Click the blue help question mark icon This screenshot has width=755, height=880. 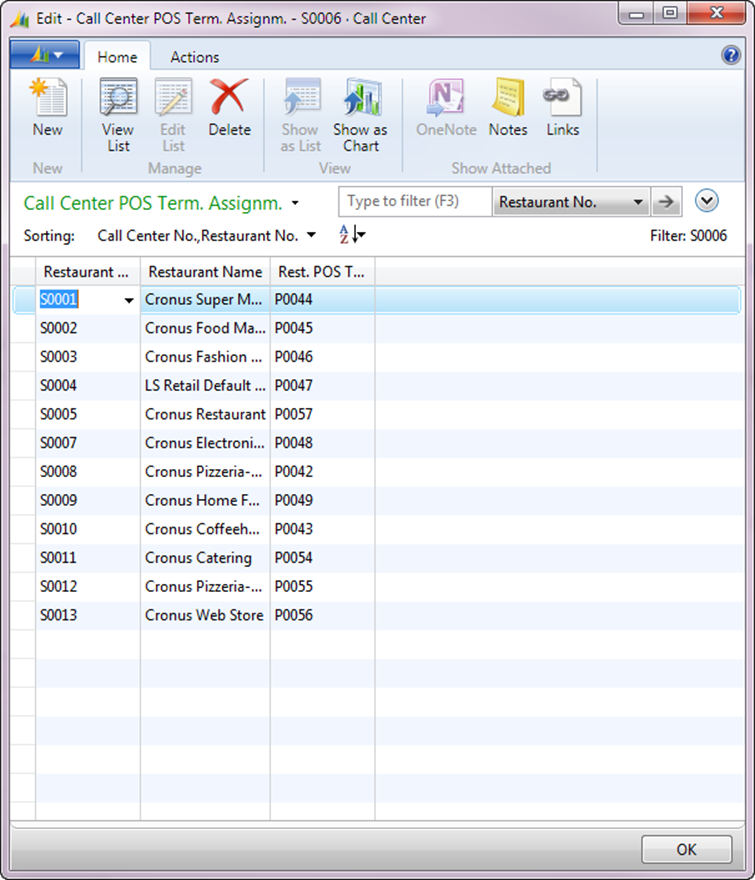click(x=731, y=56)
